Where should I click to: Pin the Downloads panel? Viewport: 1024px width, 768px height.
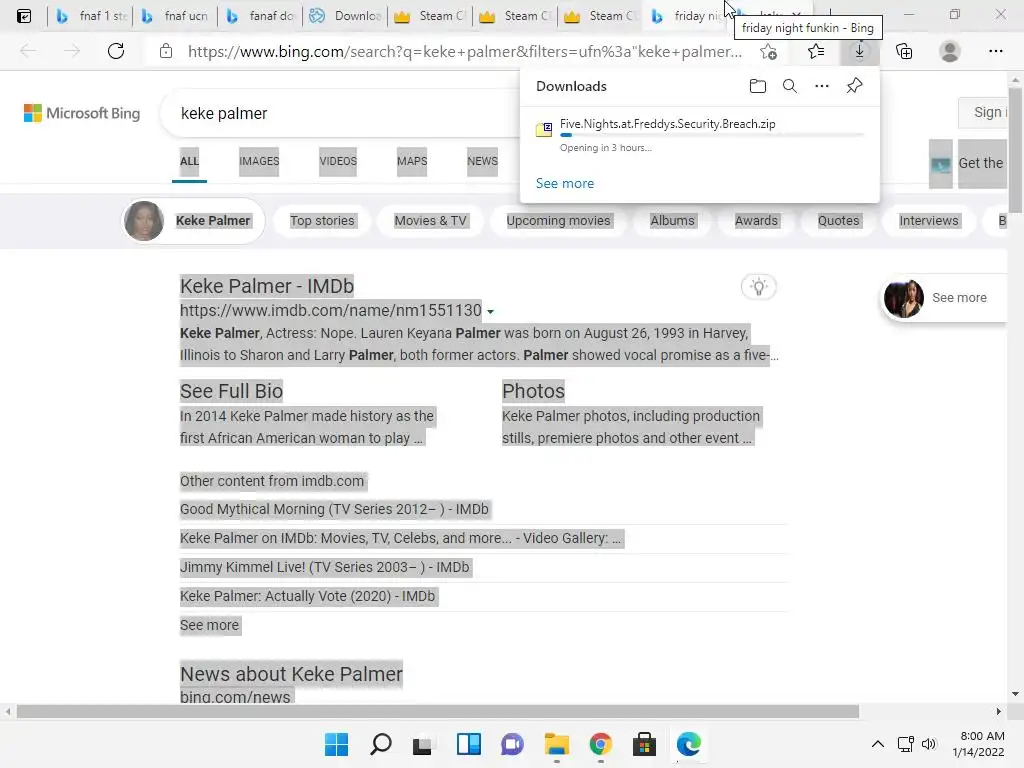[x=854, y=86]
